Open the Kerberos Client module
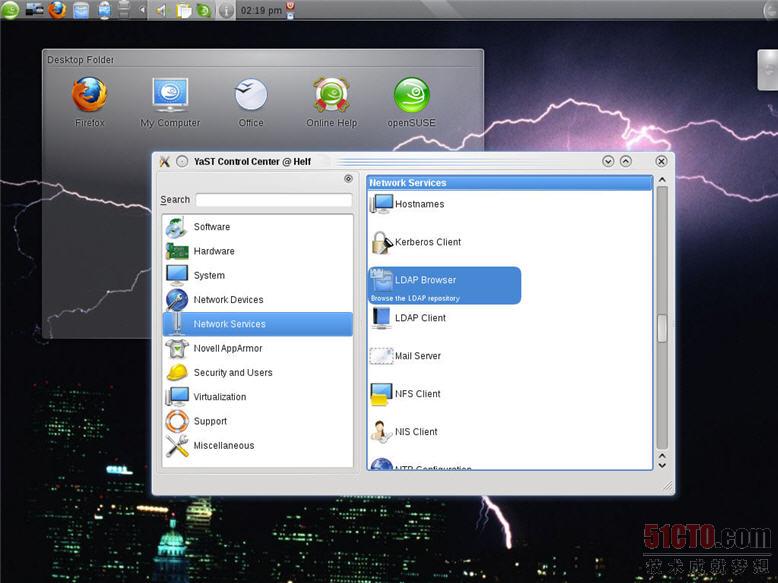 coord(416,242)
